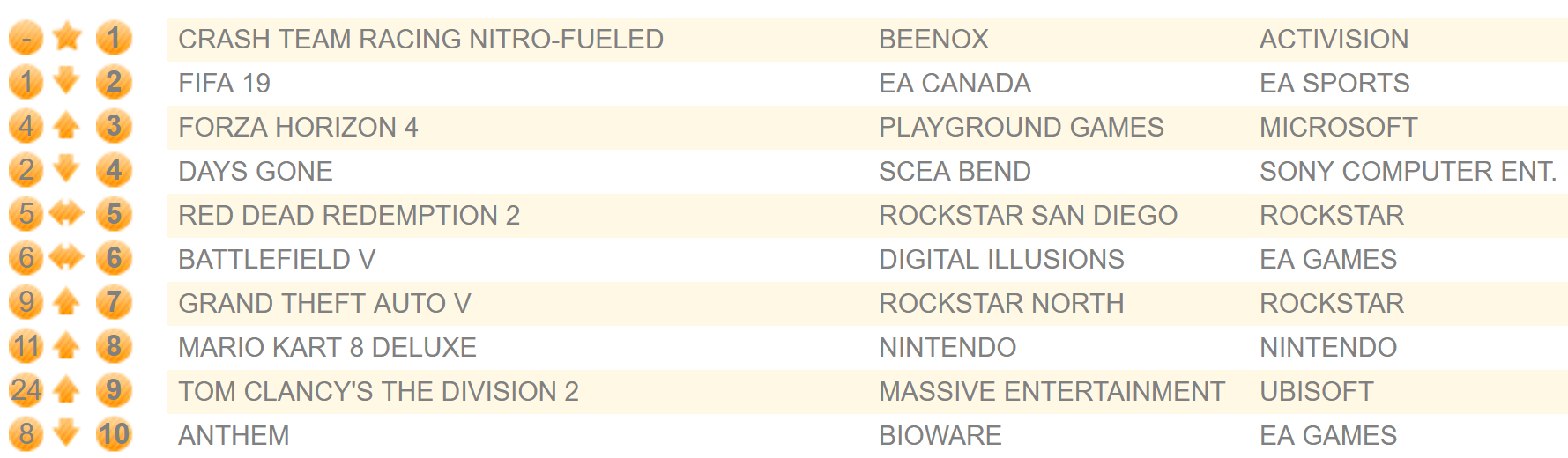
Task: Click the up arrow icon beside Forza Horizon 4
Action: [66, 126]
